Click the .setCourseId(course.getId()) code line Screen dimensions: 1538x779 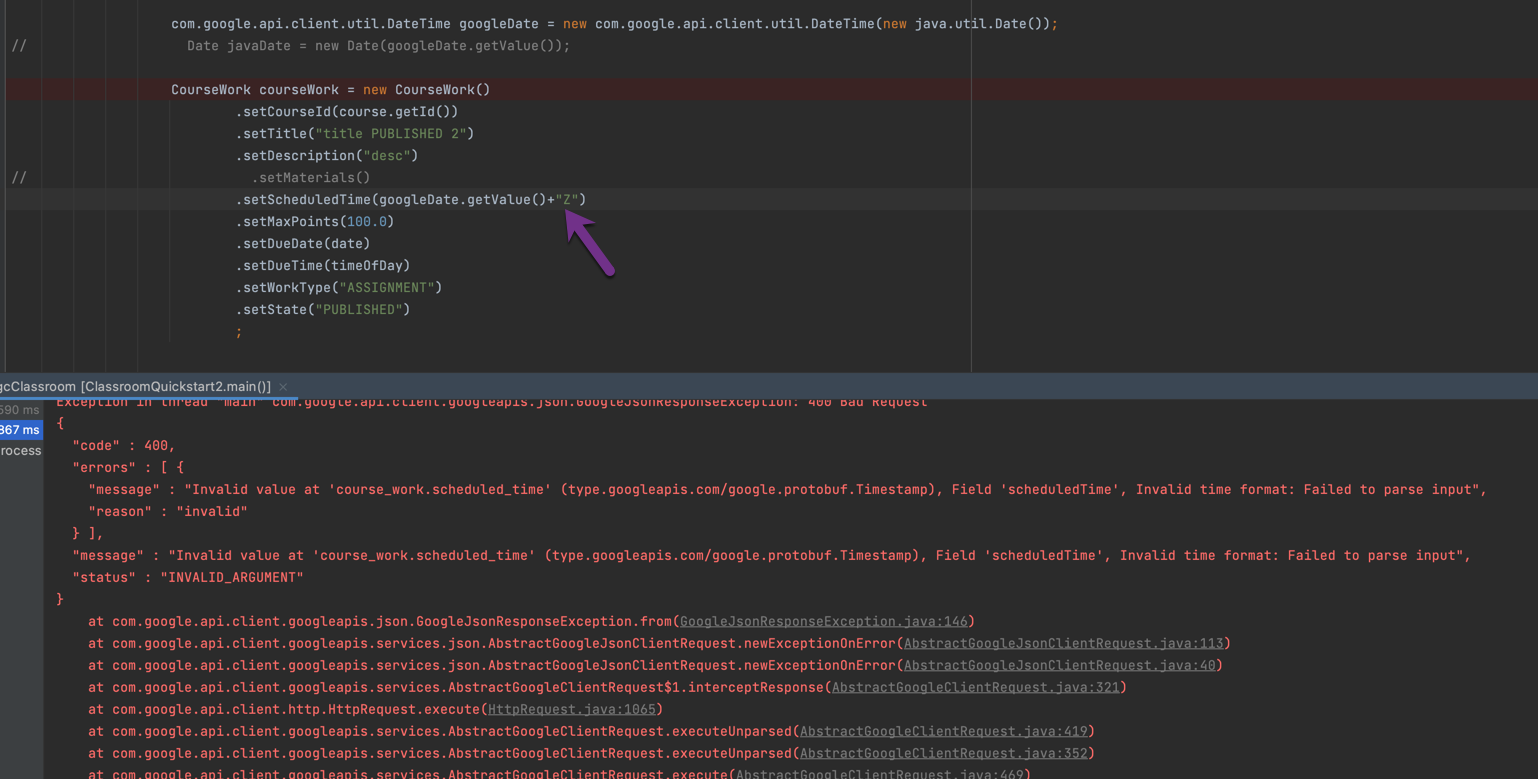[347, 111]
